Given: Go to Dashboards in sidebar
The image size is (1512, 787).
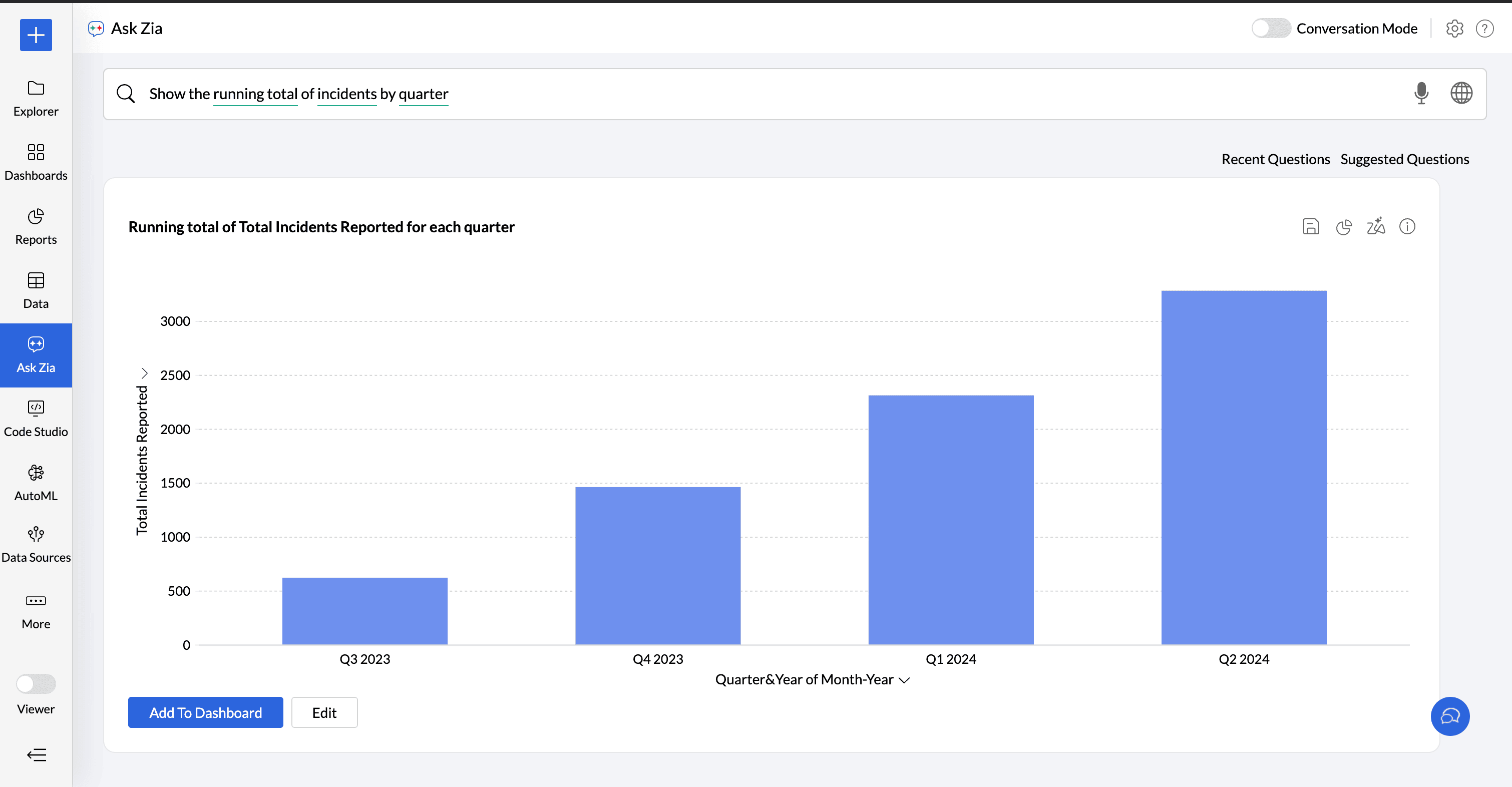Looking at the screenshot, I should coord(36,162).
